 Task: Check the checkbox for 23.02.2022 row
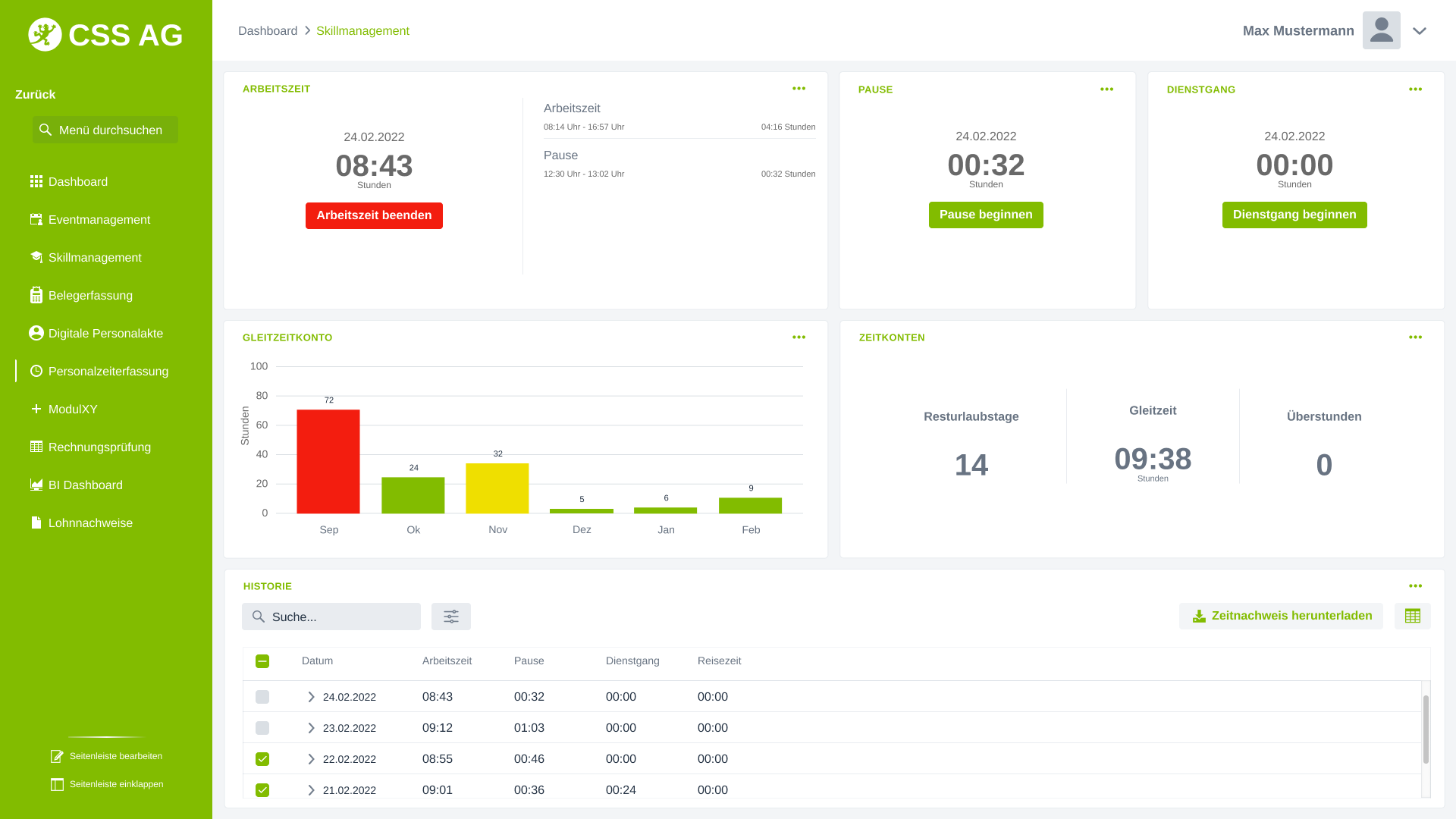262,728
